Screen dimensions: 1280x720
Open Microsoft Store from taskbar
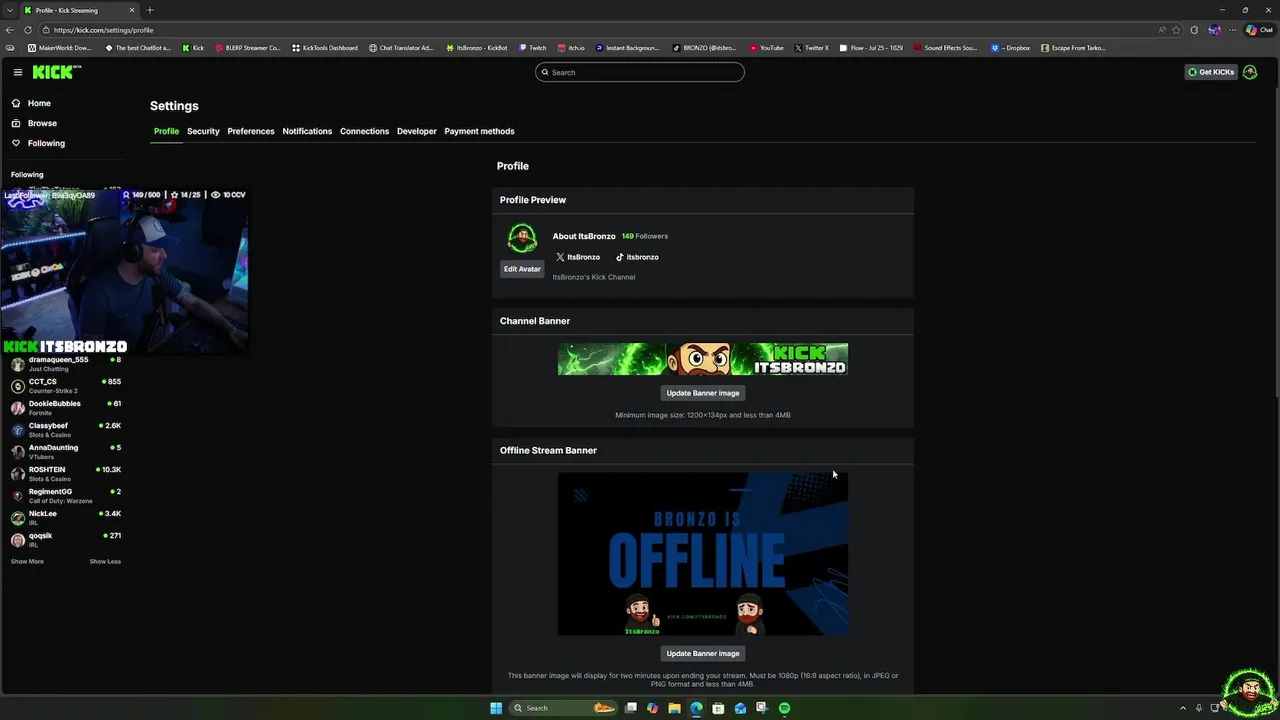718,708
